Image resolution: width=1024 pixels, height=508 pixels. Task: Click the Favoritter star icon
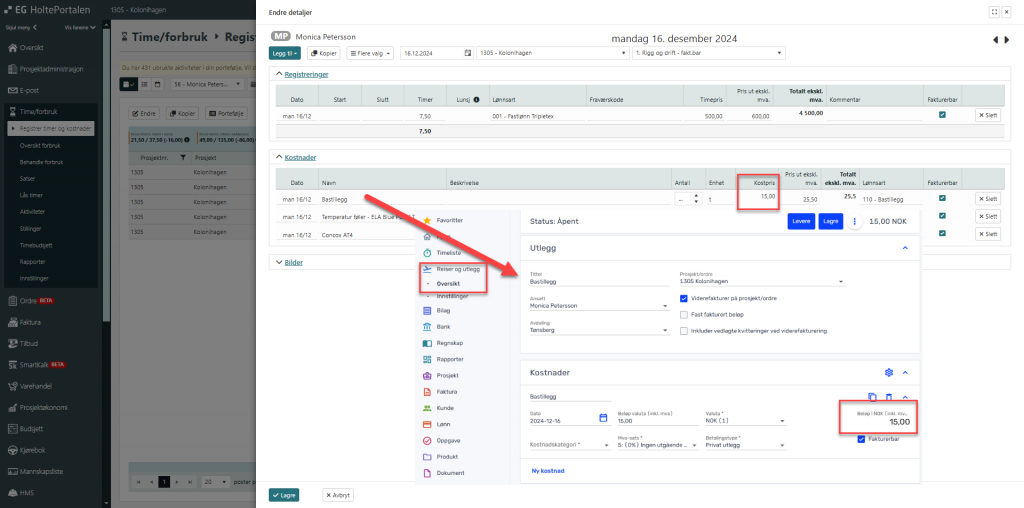(428, 219)
